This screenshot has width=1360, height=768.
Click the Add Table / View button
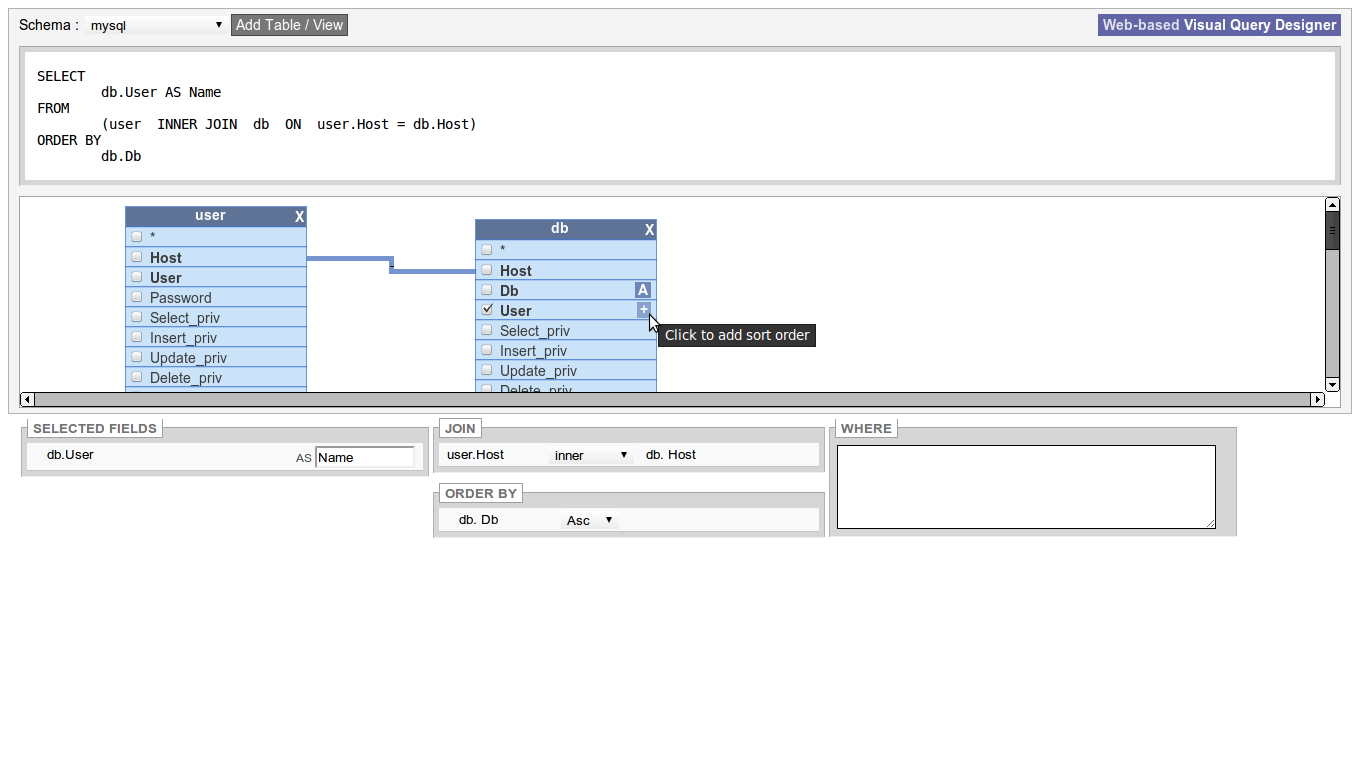[x=289, y=25]
